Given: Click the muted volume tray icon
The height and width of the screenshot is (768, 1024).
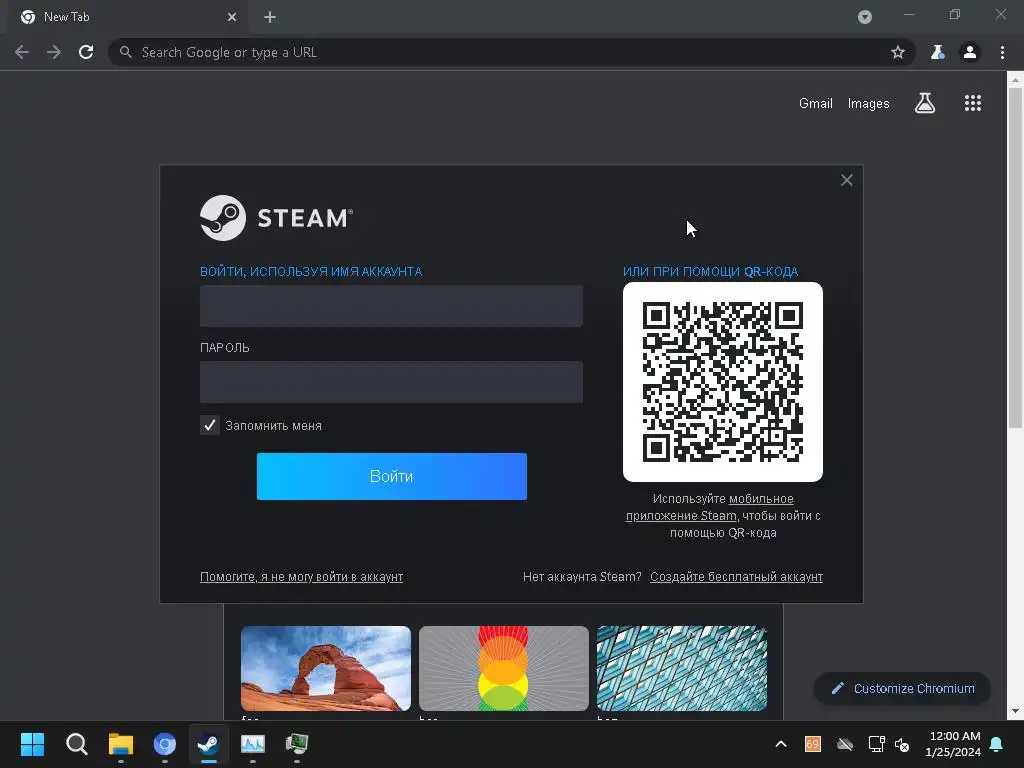Looking at the screenshot, I should point(902,744).
